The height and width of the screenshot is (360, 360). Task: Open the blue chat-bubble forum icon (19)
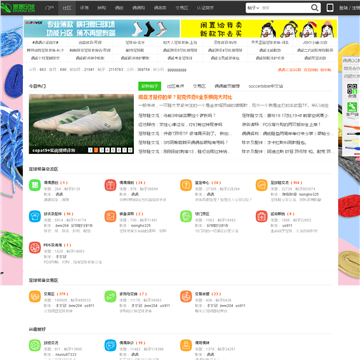110,345
